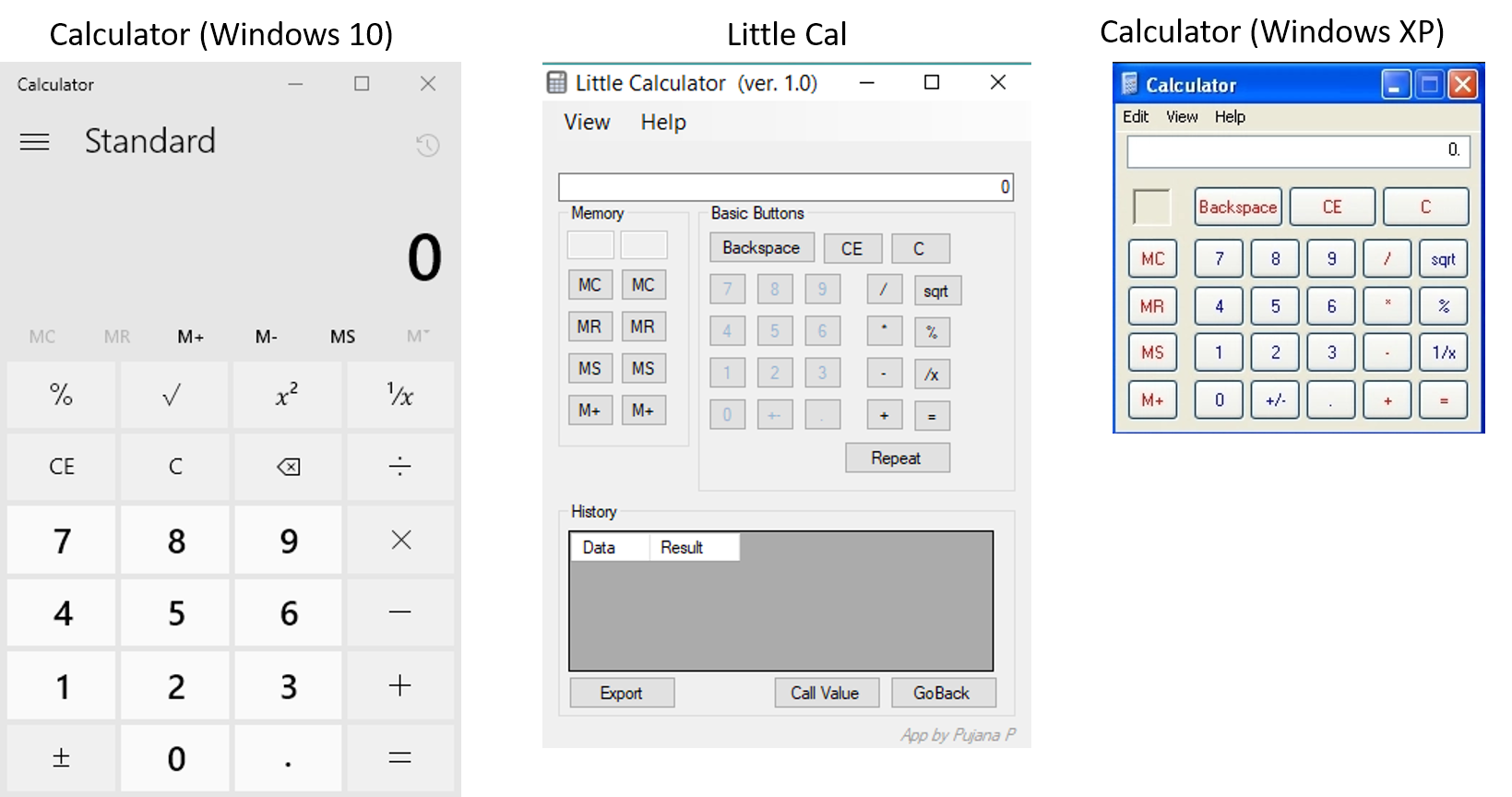Click the sqrt button in Little Calculator
The height and width of the screenshot is (797, 1512).
(936, 291)
